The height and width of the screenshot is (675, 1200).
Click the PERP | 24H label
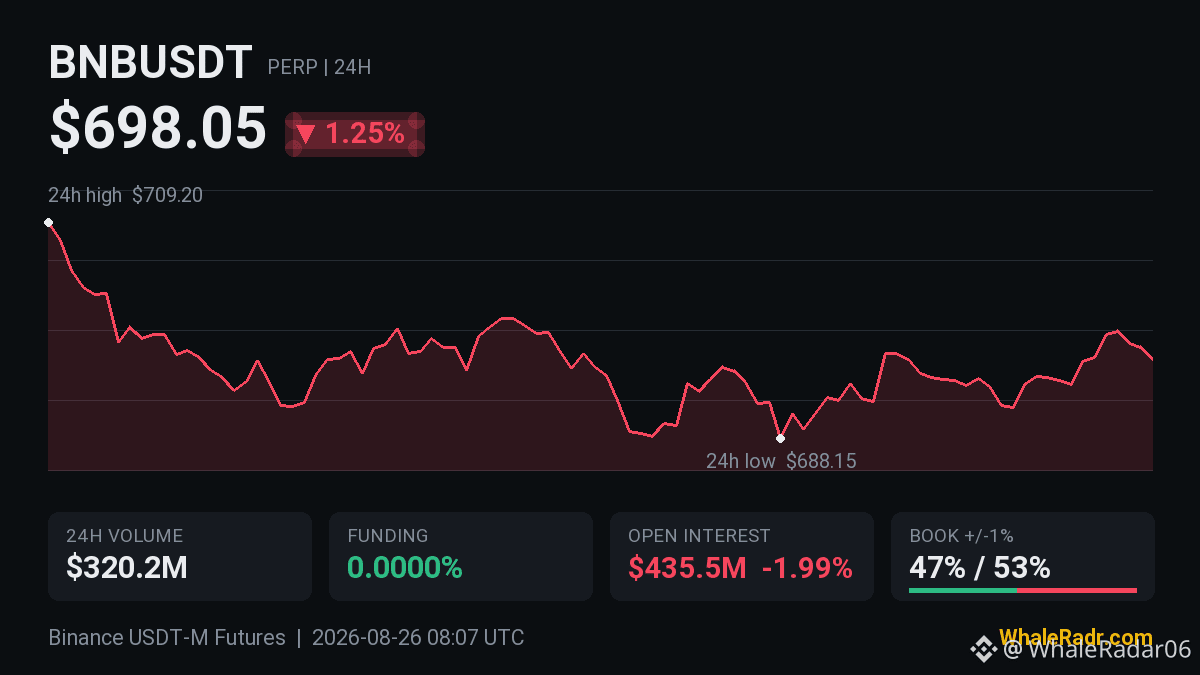coord(319,68)
